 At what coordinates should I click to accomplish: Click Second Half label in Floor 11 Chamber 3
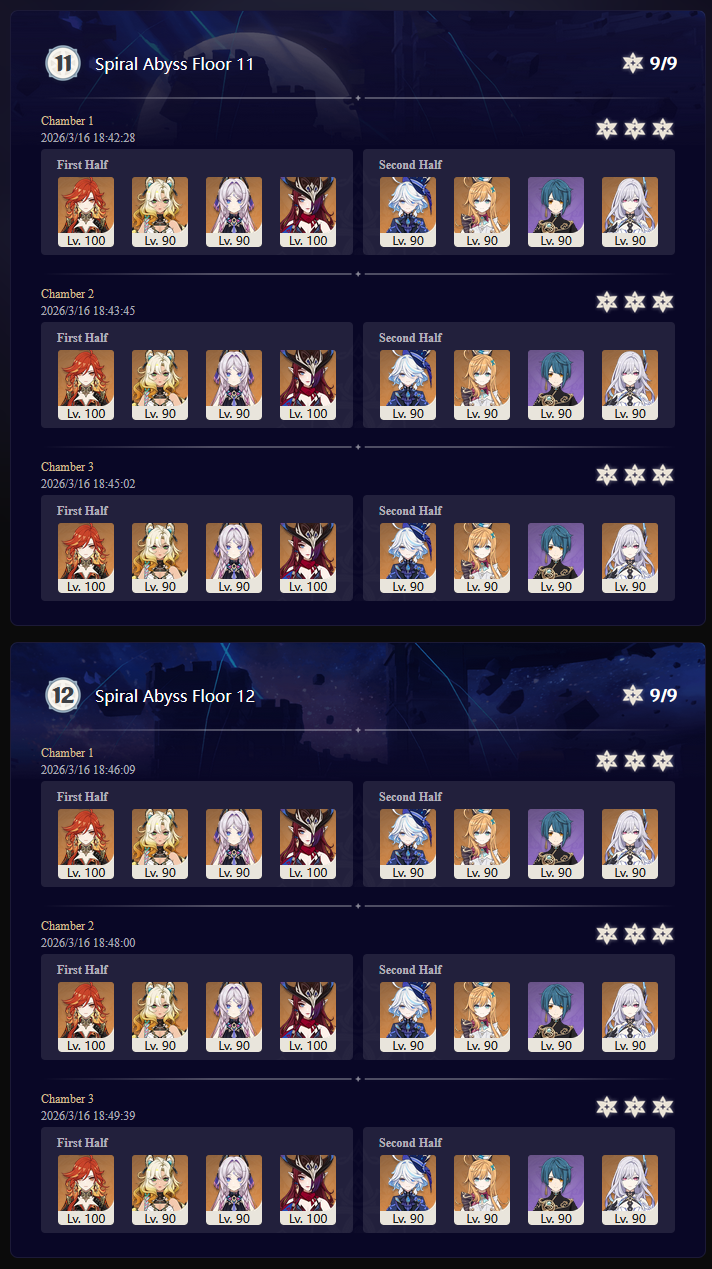(x=410, y=511)
